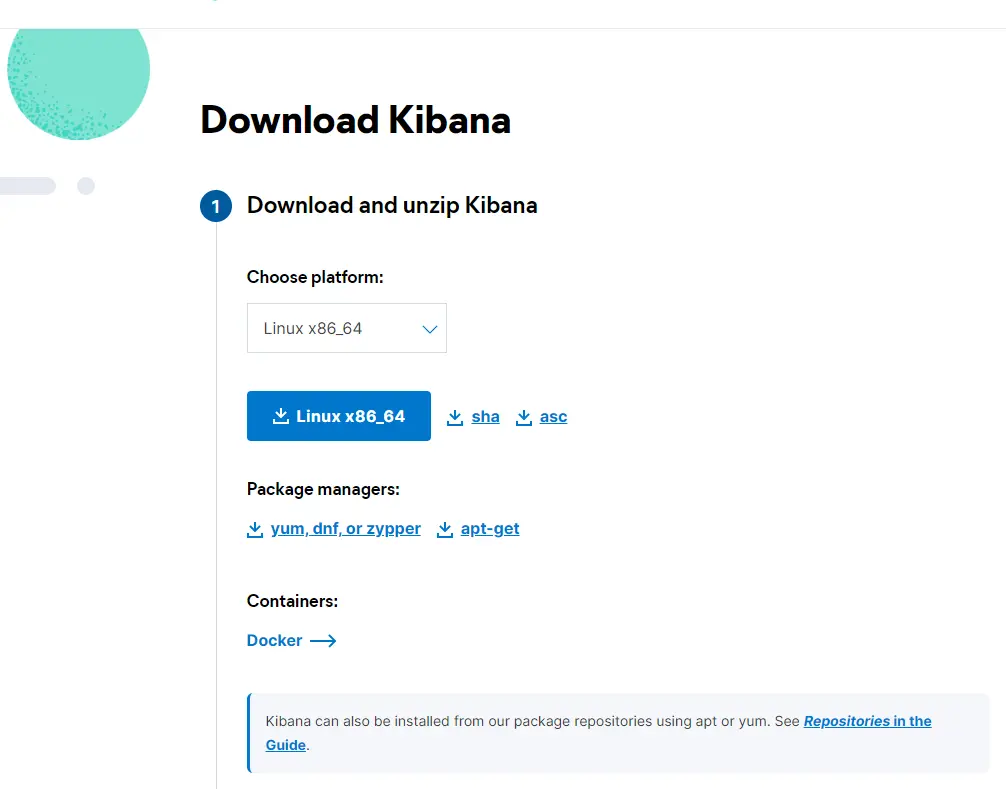Open the yum, dnf, or zypper link
1006x789 pixels.
[346, 529]
